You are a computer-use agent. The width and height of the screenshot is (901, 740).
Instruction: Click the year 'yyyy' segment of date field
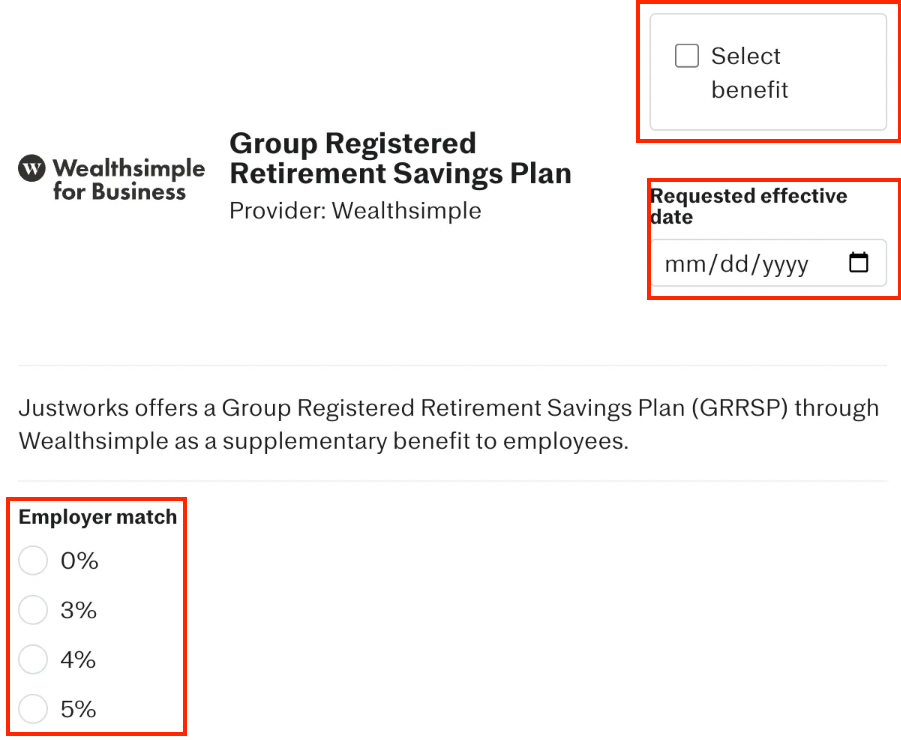point(785,264)
